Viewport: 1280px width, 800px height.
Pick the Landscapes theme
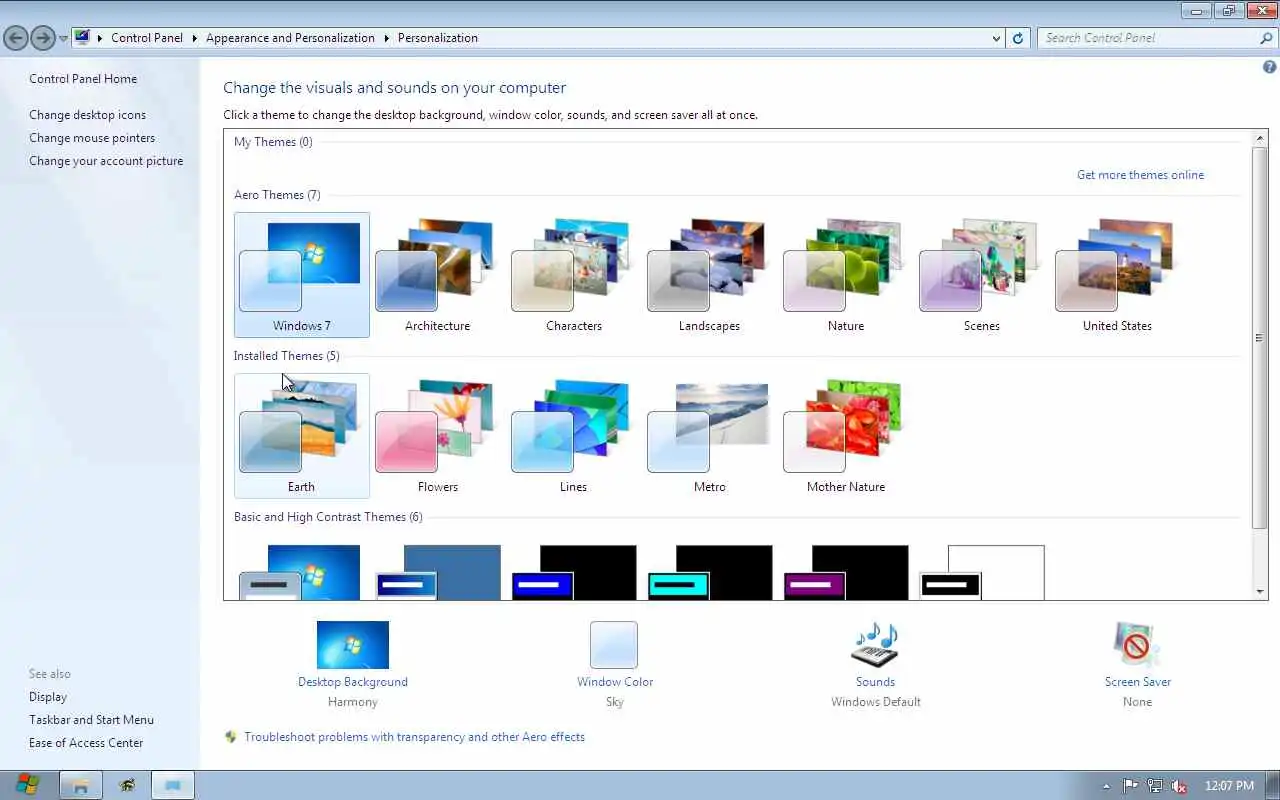709,274
